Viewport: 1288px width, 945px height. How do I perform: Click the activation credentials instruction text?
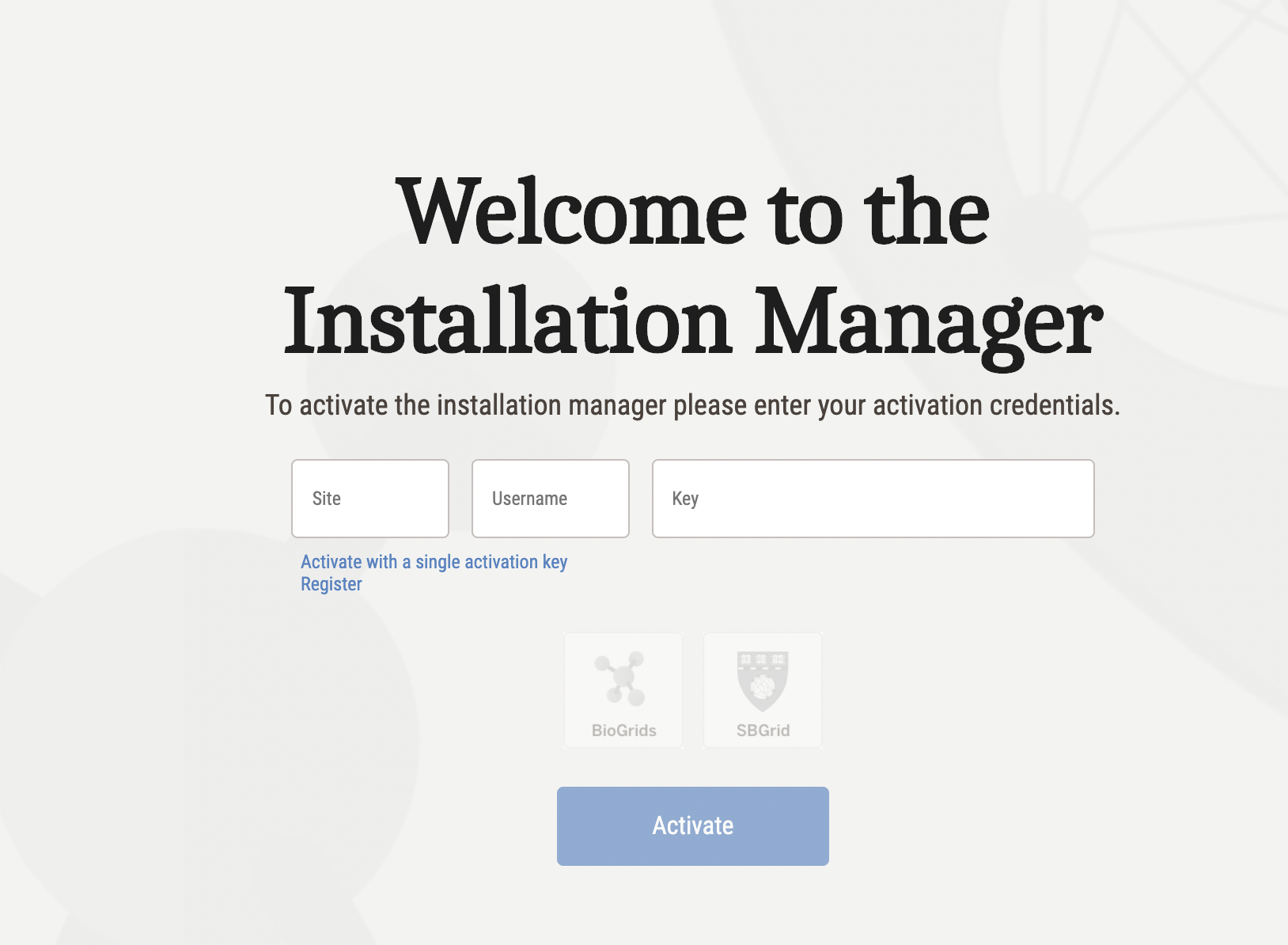pyautogui.click(x=692, y=405)
